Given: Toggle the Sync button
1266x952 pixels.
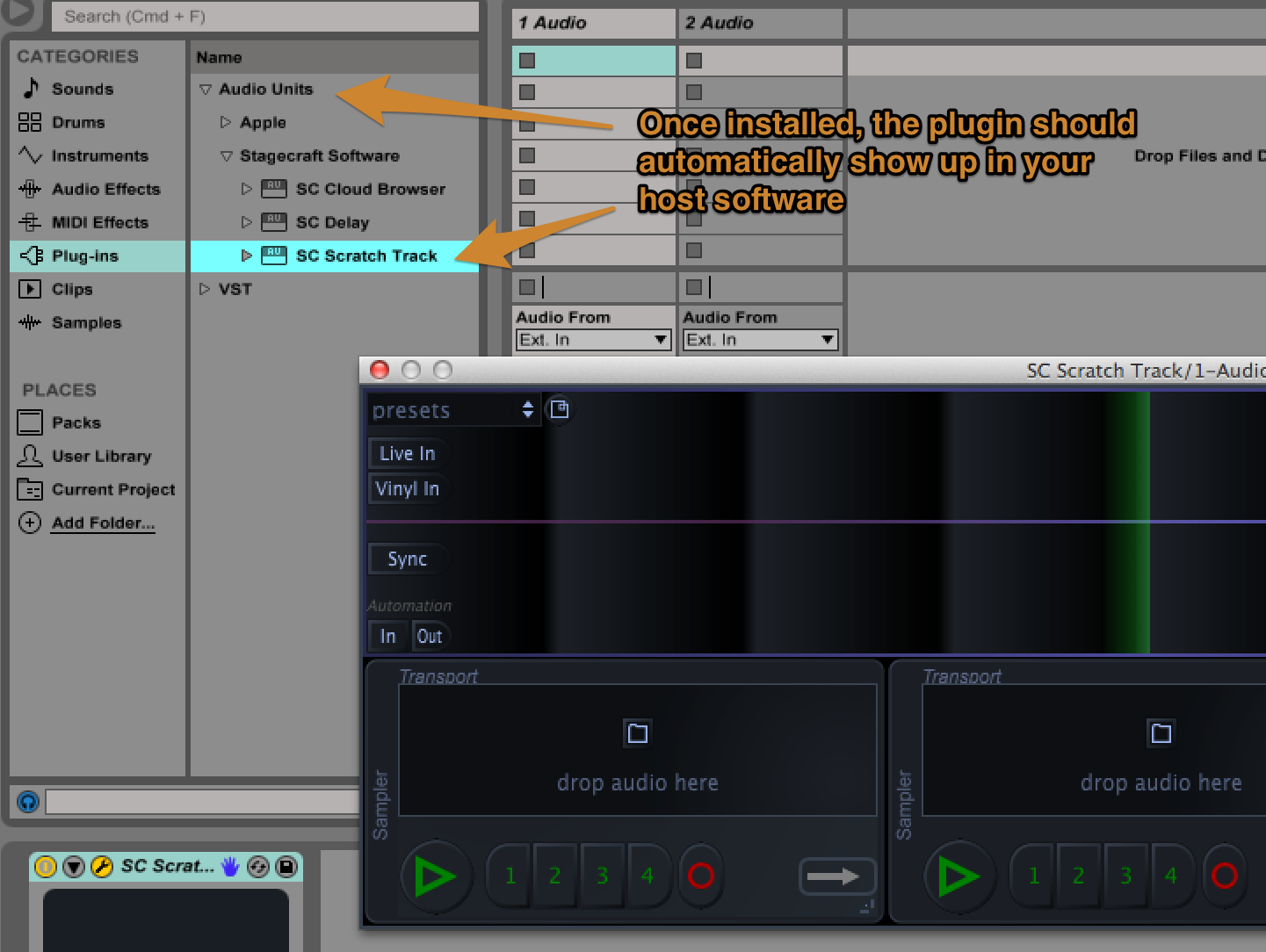Looking at the screenshot, I should point(408,559).
